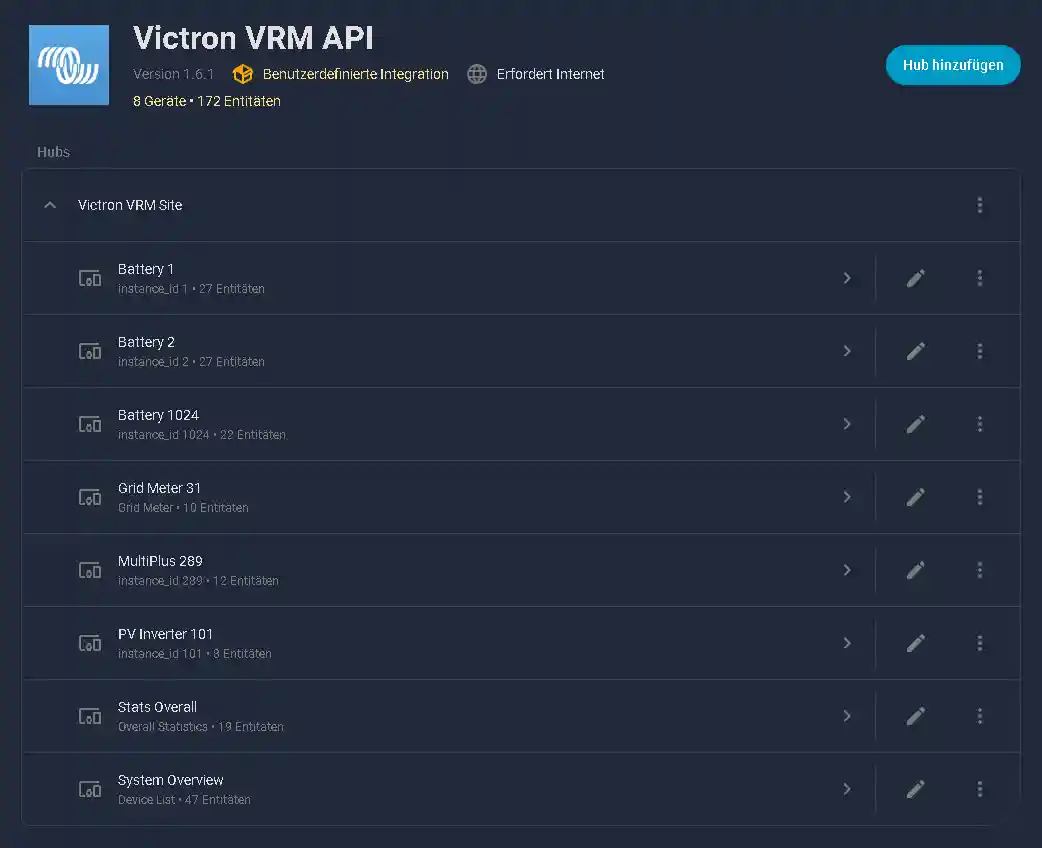
Task: Open the Grid Meter 31 three-dot menu
Action: point(980,498)
